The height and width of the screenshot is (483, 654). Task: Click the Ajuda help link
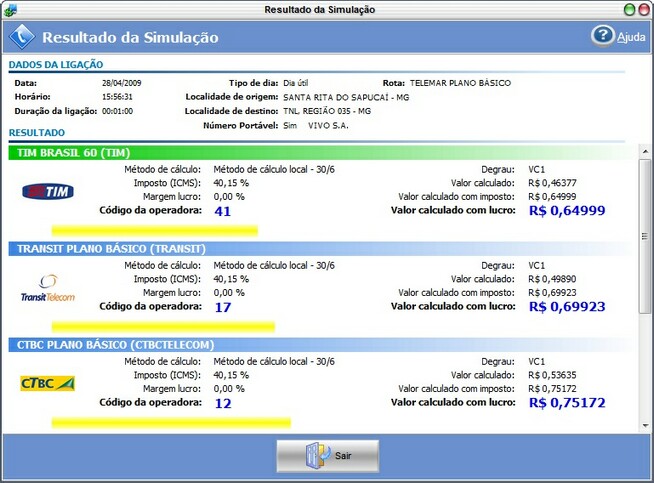(631, 37)
